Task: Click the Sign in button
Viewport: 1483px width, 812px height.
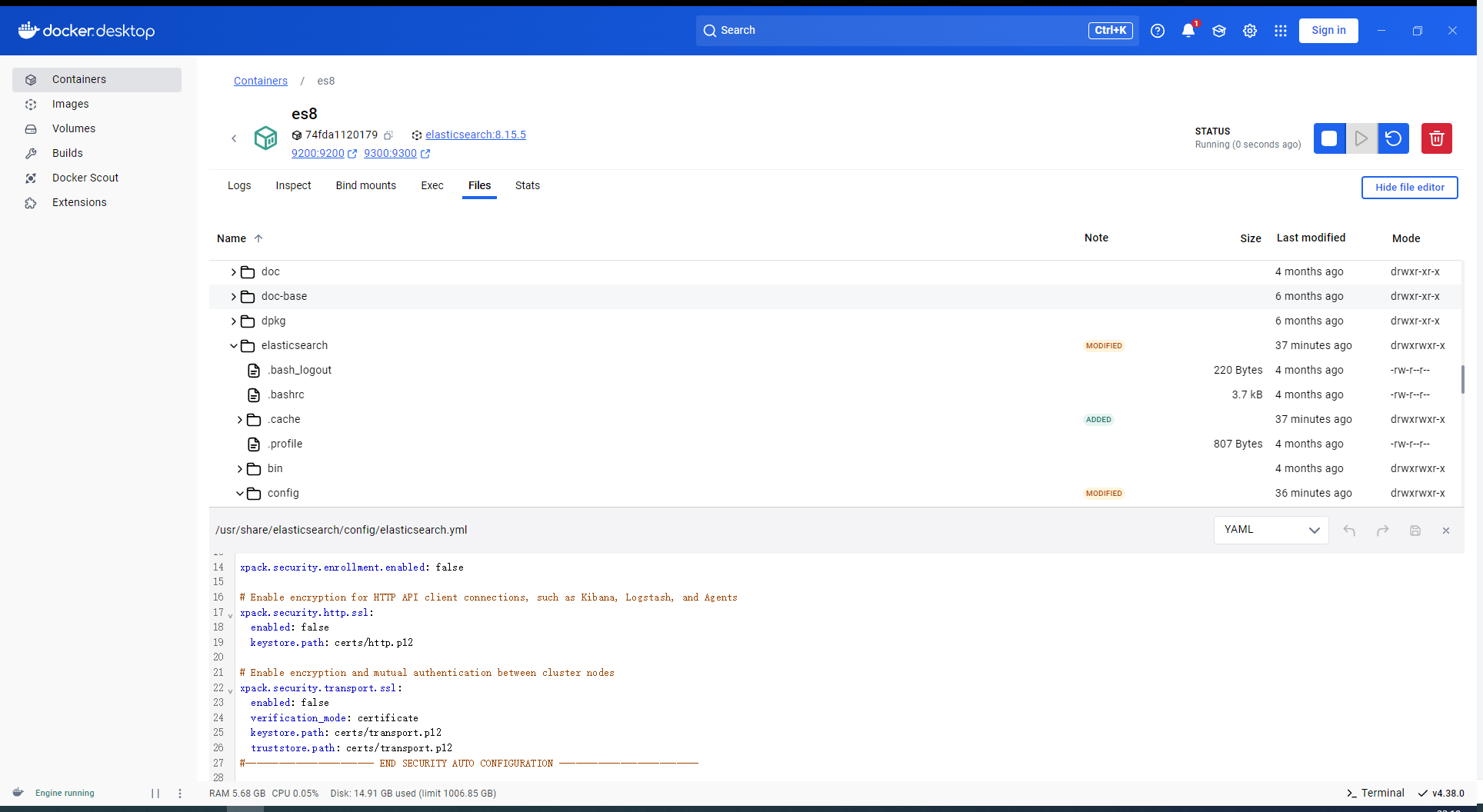Action: (x=1328, y=31)
